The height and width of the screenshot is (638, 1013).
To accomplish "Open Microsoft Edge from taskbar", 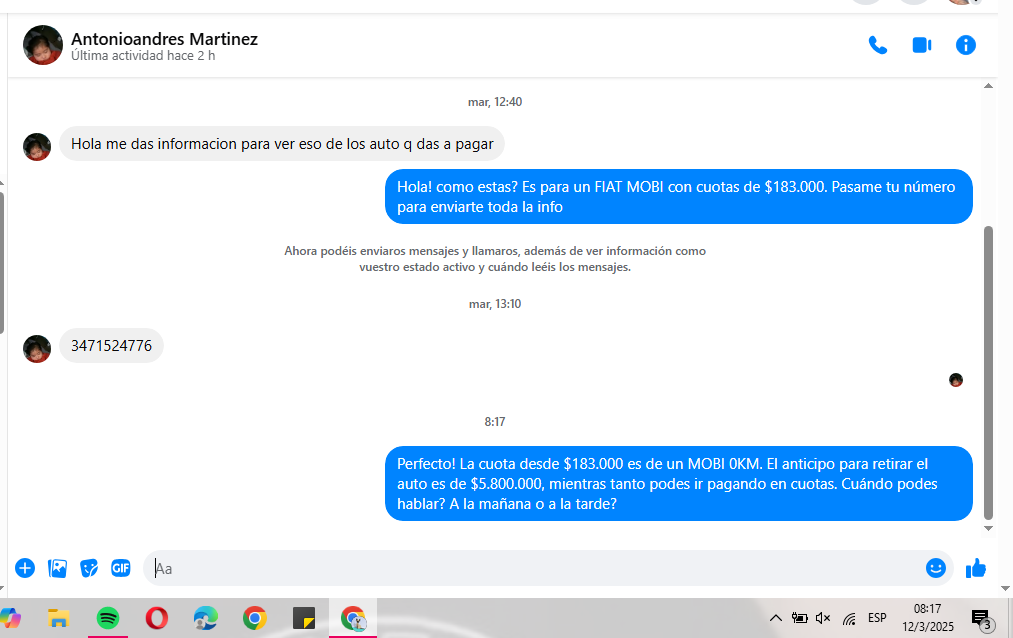I will click(205, 619).
